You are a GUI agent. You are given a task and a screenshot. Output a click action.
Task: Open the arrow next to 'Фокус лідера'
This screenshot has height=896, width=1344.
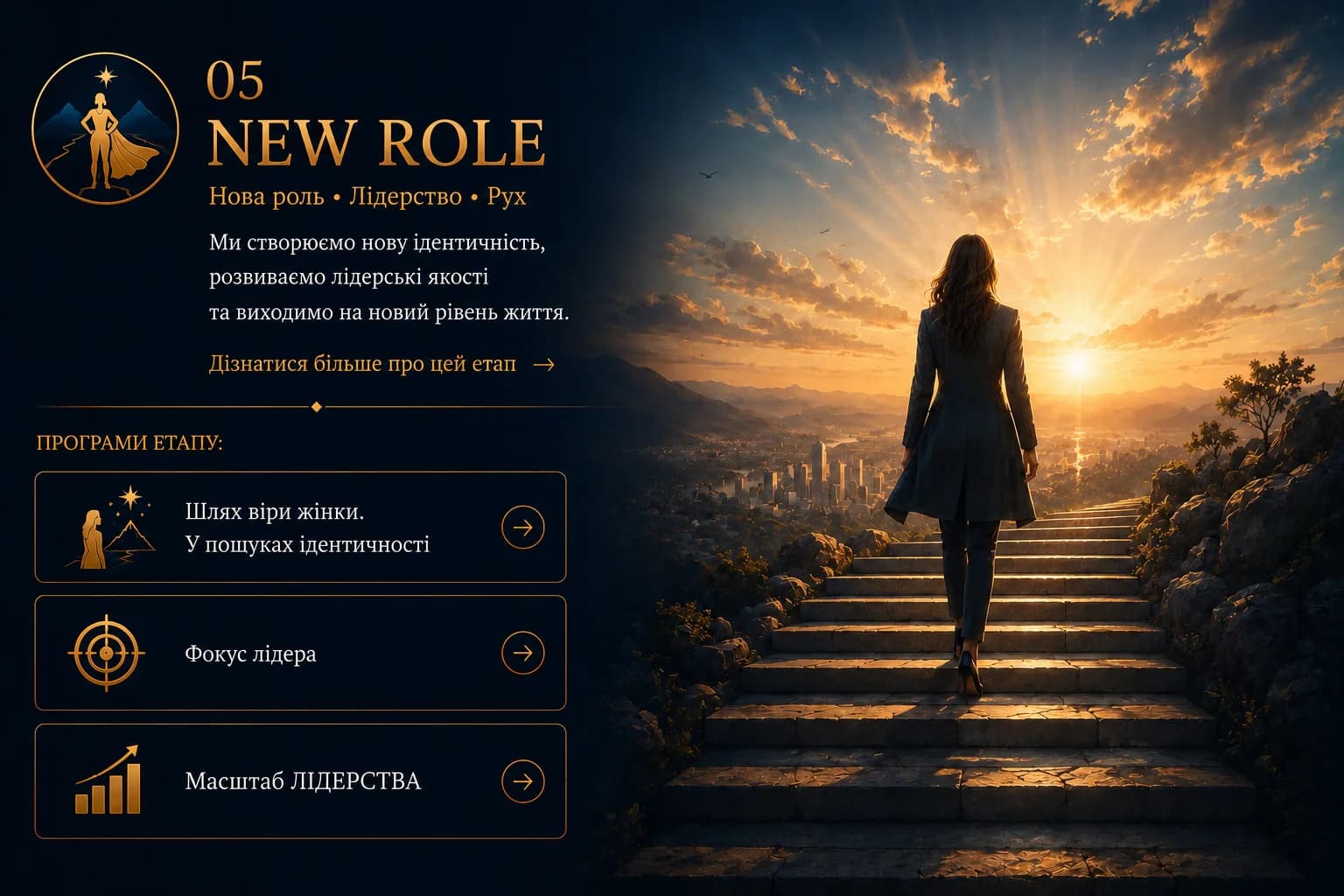pos(523,653)
